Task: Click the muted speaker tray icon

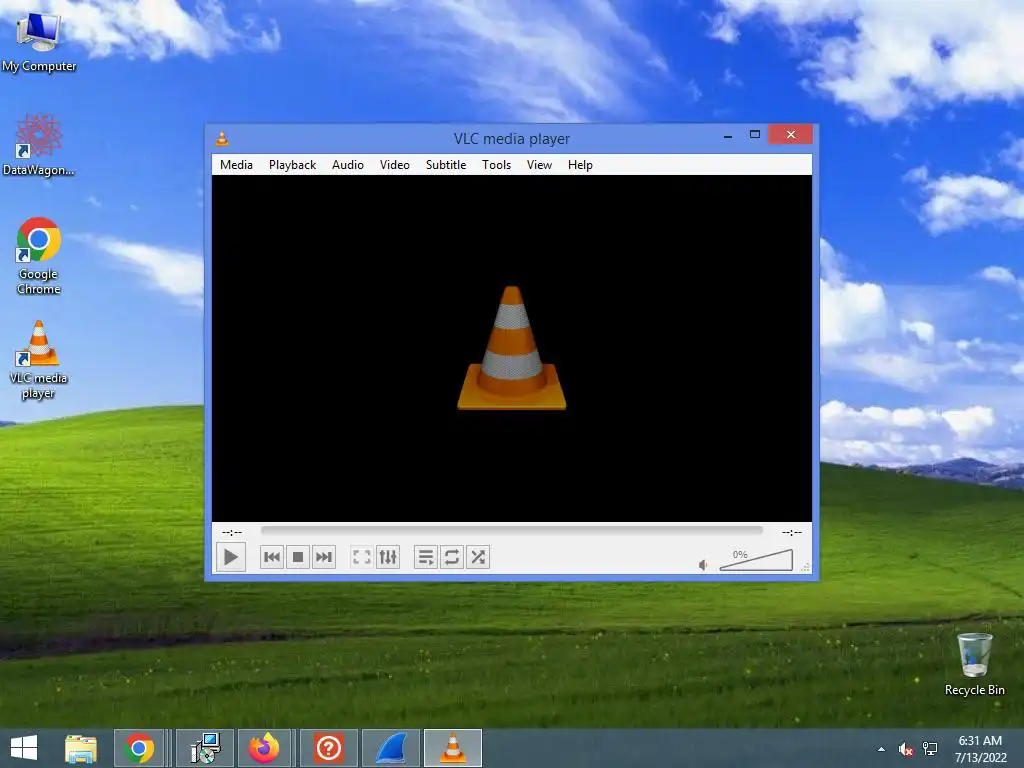Action: [905, 749]
